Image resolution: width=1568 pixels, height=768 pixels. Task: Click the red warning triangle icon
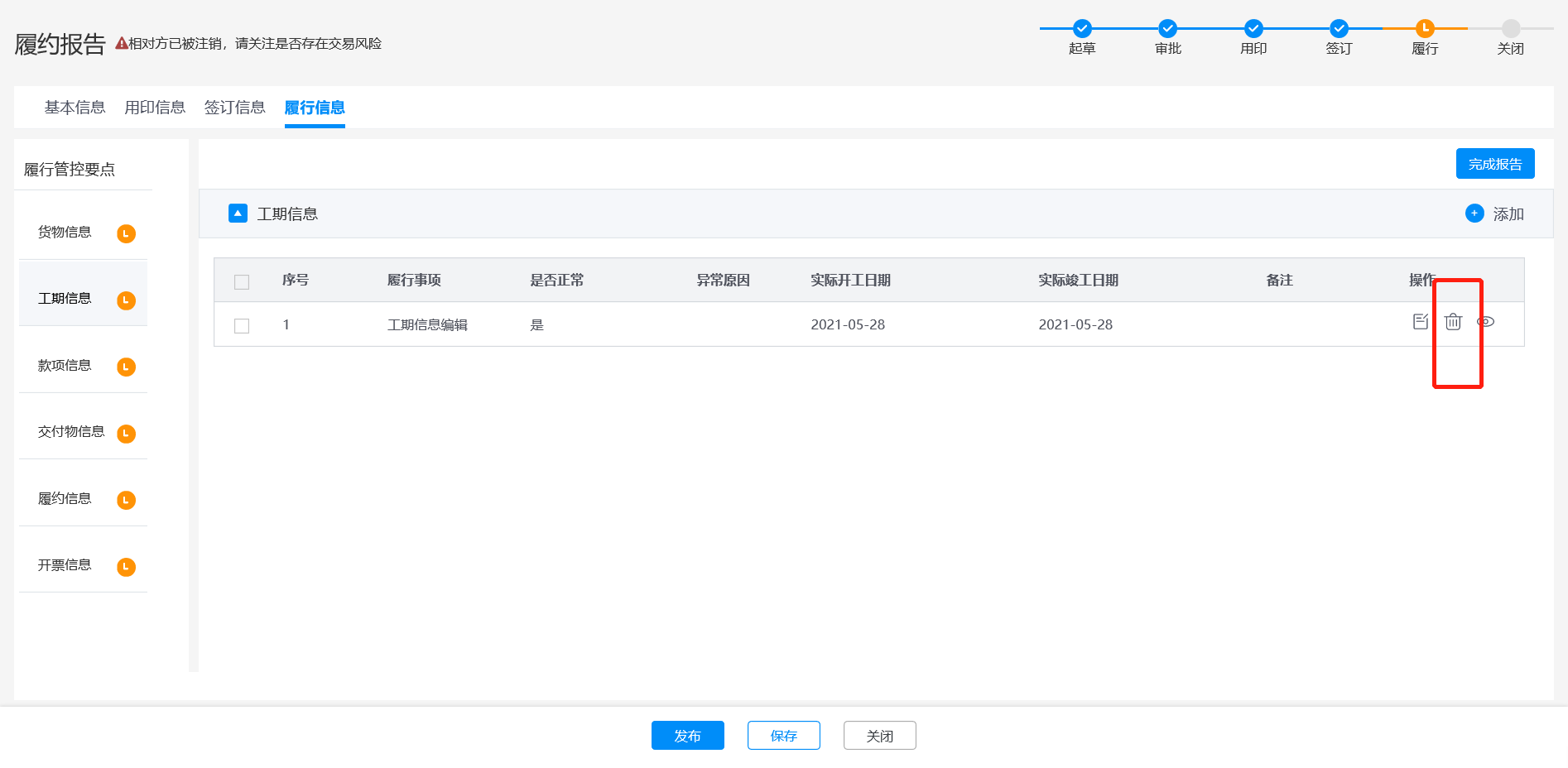click(121, 44)
